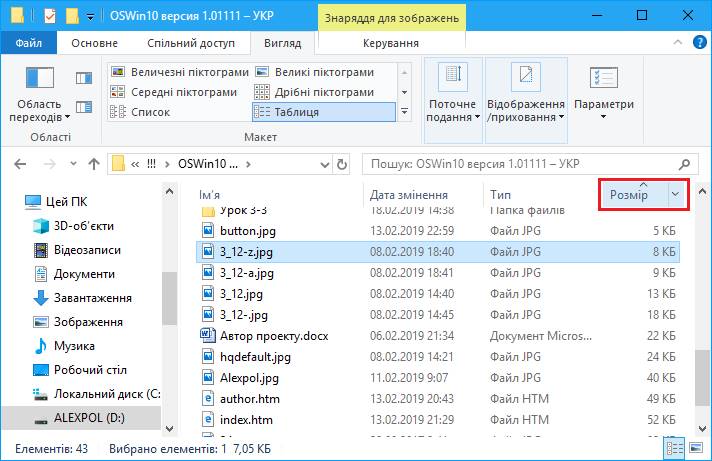Open the Файл menu
The width and height of the screenshot is (712, 461).
pyautogui.click(x=29, y=43)
